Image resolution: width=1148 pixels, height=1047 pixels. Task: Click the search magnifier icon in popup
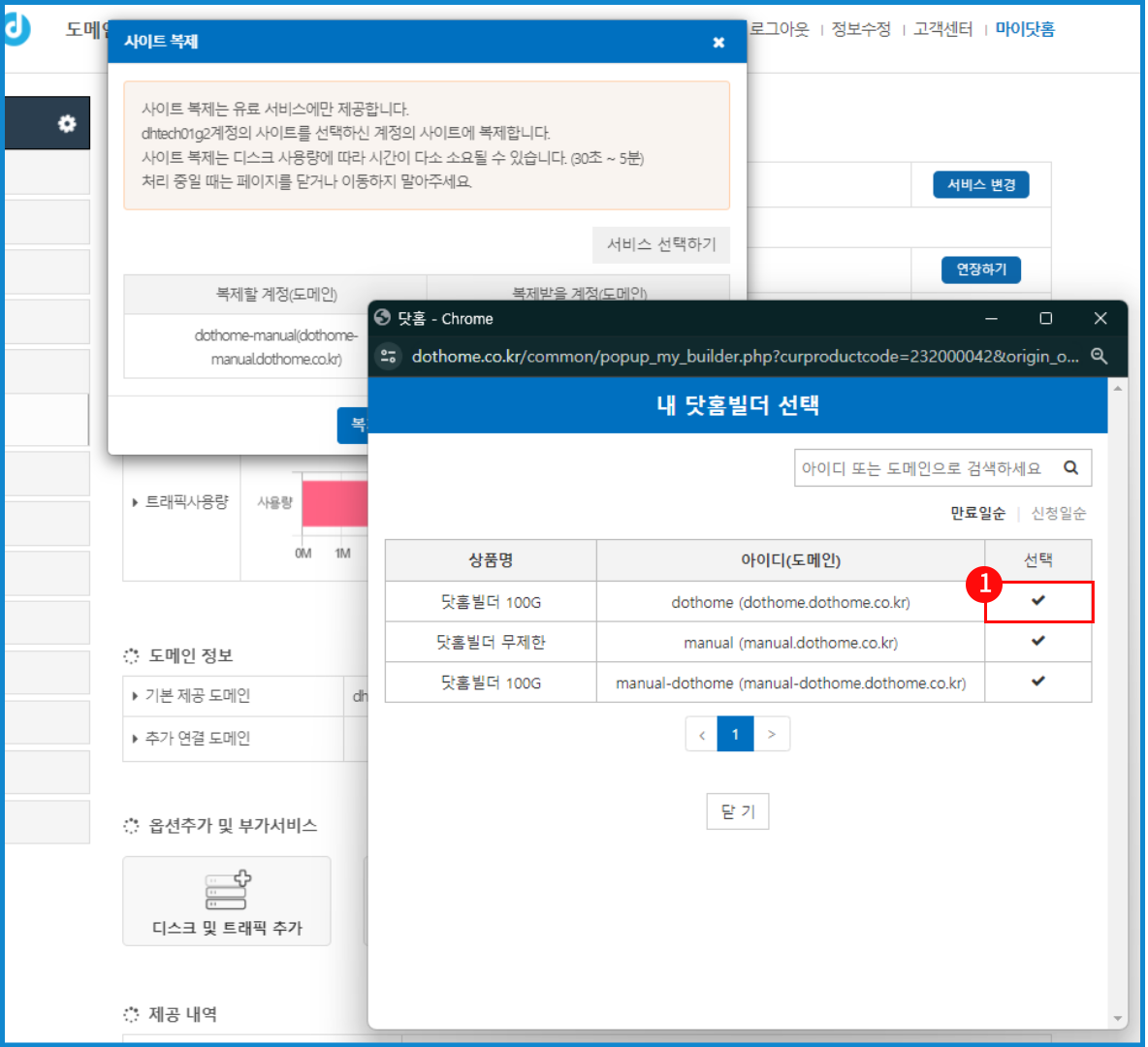pos(1070,467)
